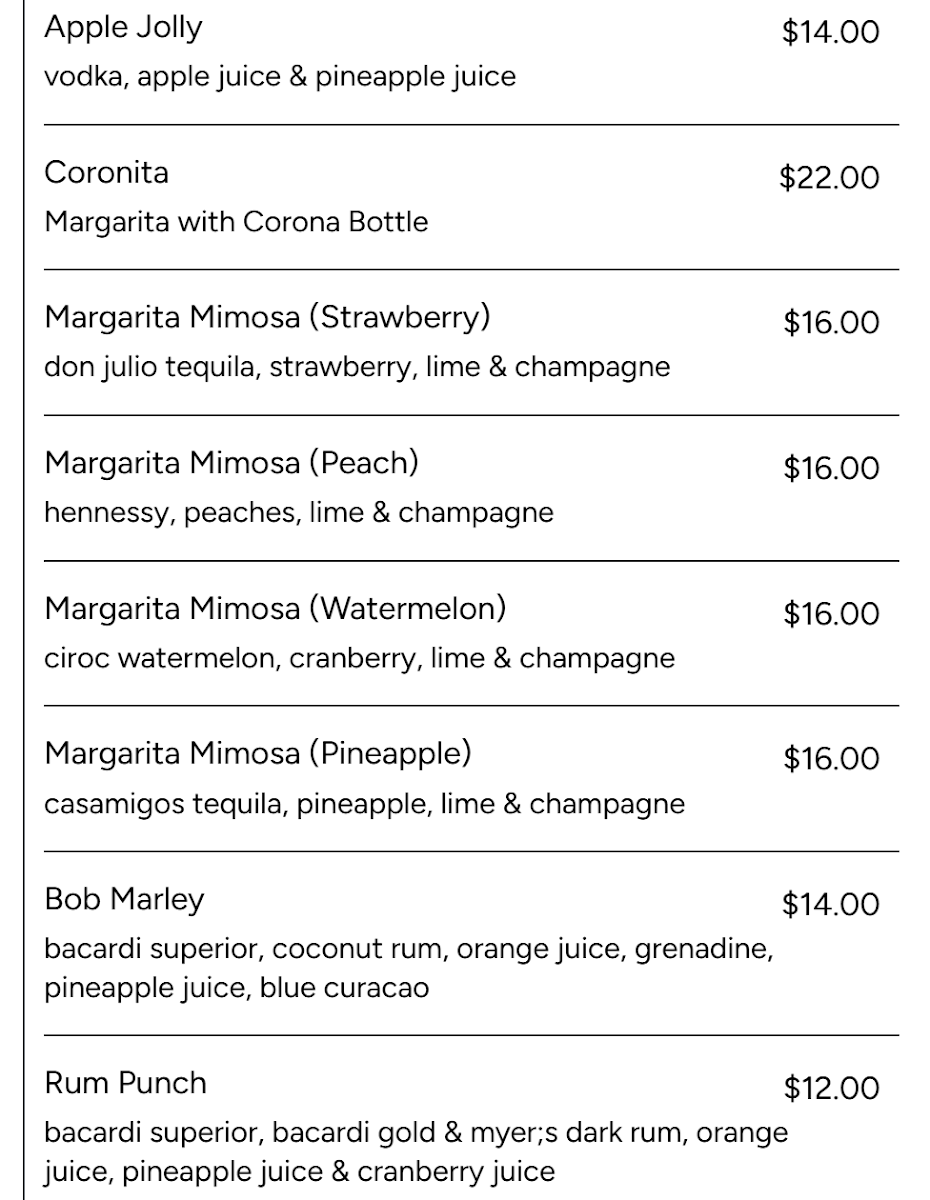Click the Strawberry mimosa $16.00 price
This screenshot has width=930, height=1200.
tap(832, 323)
